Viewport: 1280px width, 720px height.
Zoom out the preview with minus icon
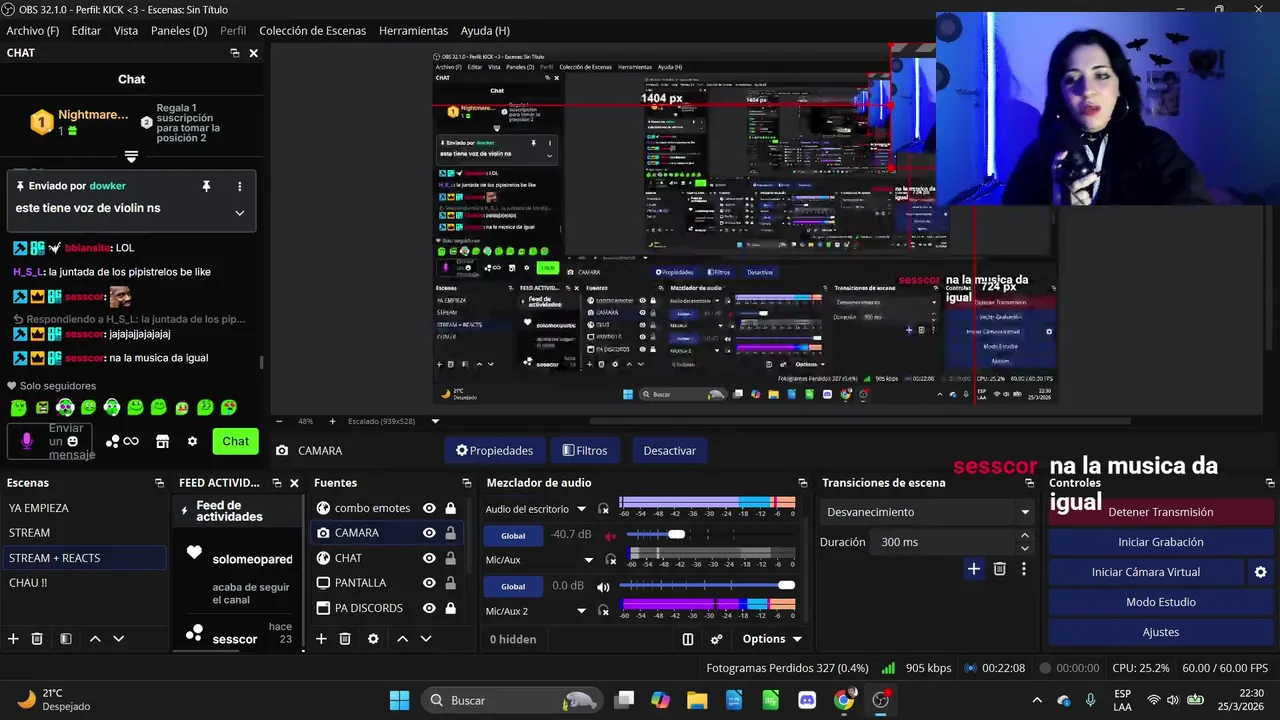pos(279,421)
